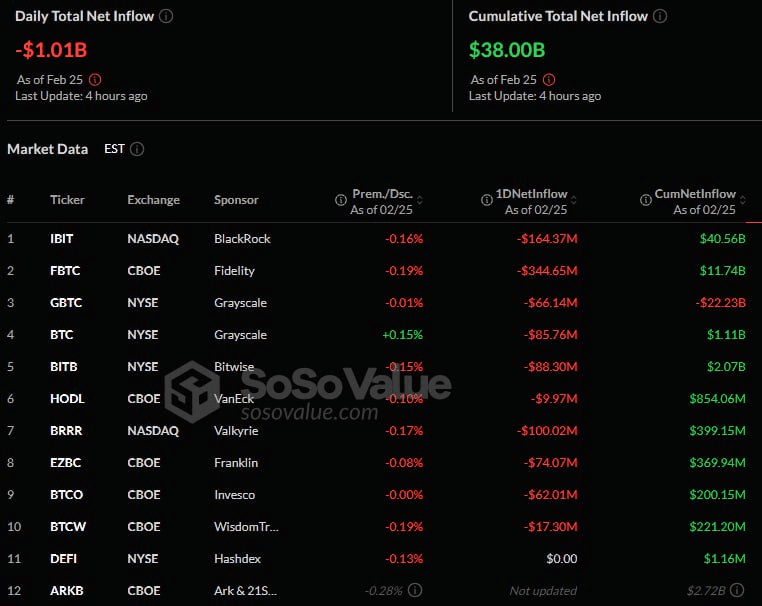
Task: Click the $38.00B cumulative inflow value
Action: (507, 50)
